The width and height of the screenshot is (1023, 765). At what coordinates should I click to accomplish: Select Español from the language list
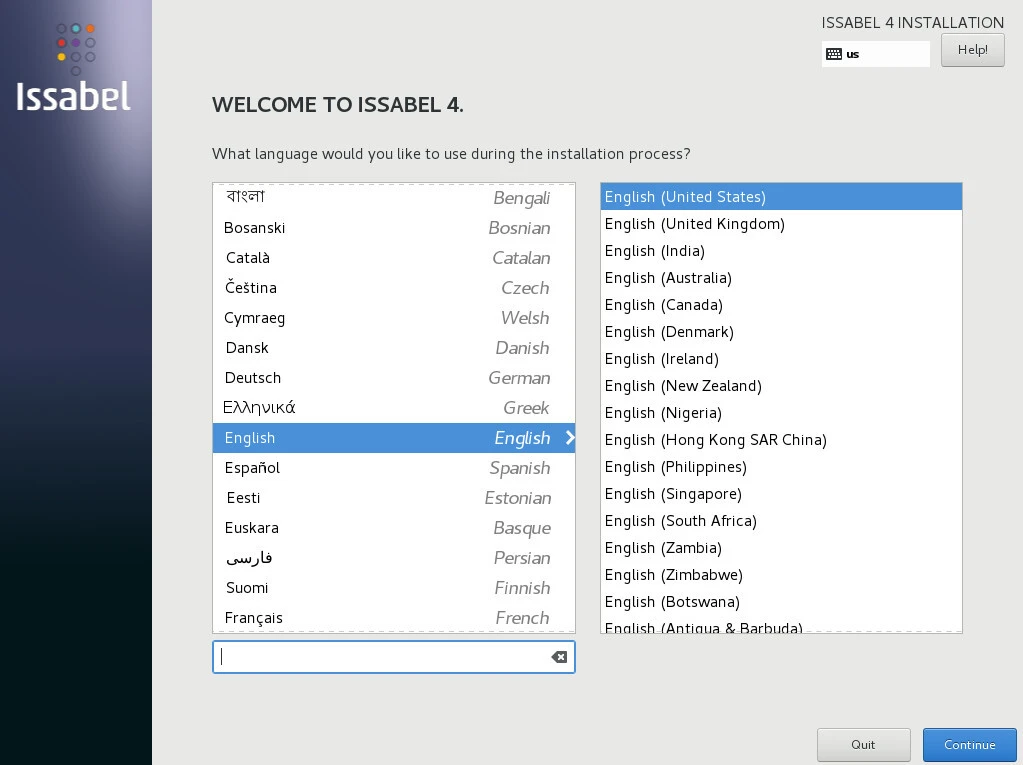click(393, 468)
